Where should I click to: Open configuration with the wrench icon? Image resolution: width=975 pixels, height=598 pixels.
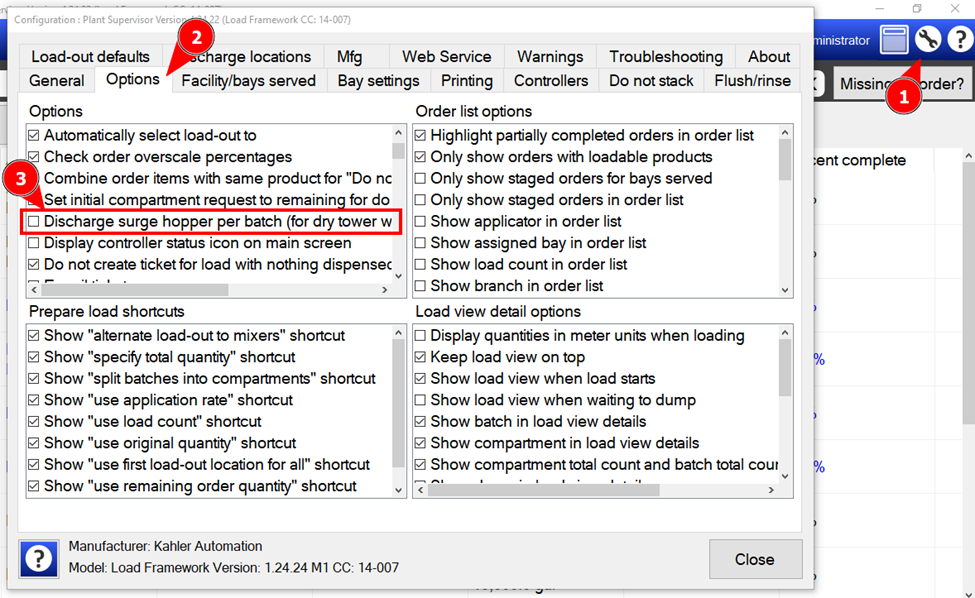point(928,40)
